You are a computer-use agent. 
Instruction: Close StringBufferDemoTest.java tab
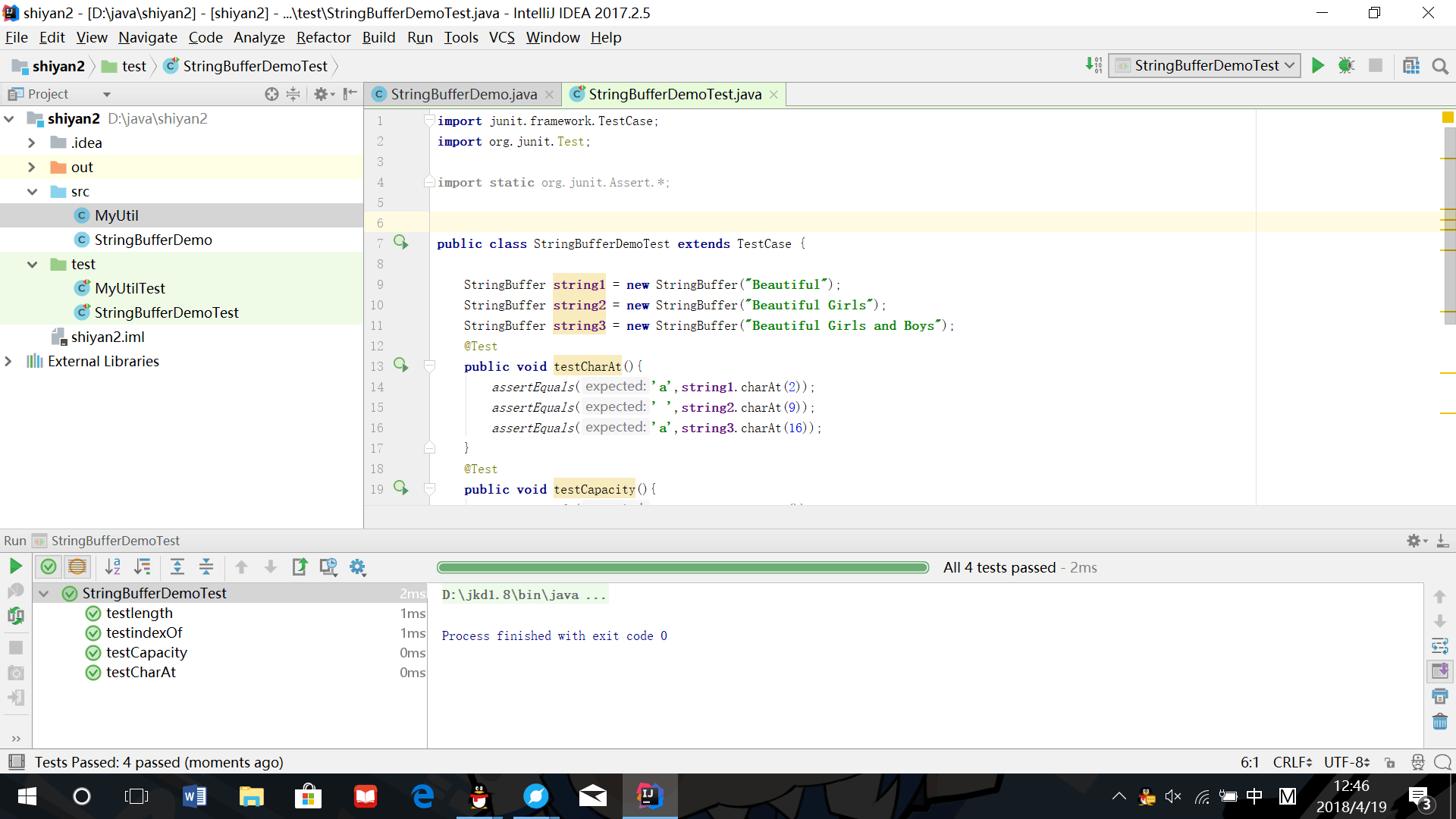point(773,95)
